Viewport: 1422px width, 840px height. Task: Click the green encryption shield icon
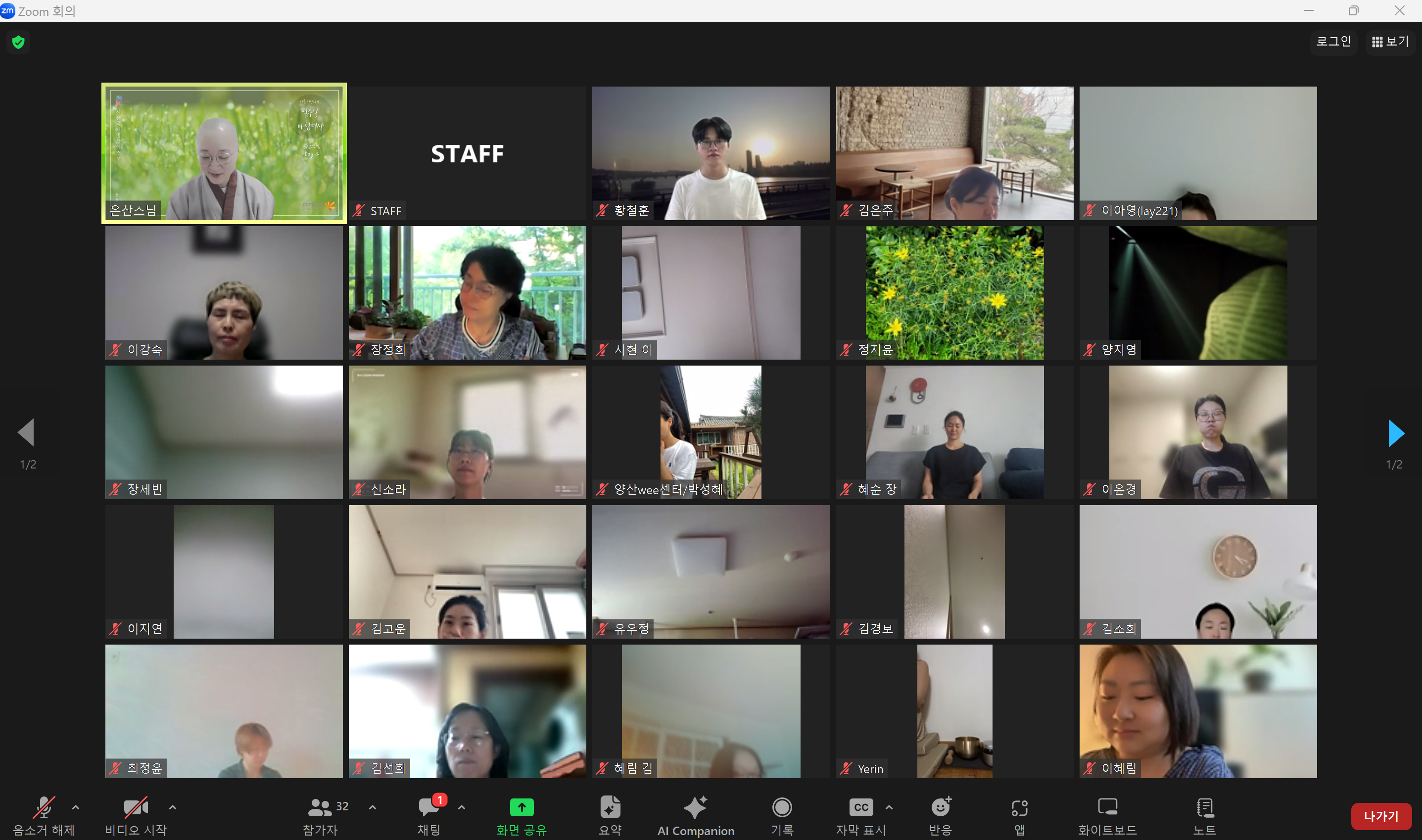pos(18,42)
